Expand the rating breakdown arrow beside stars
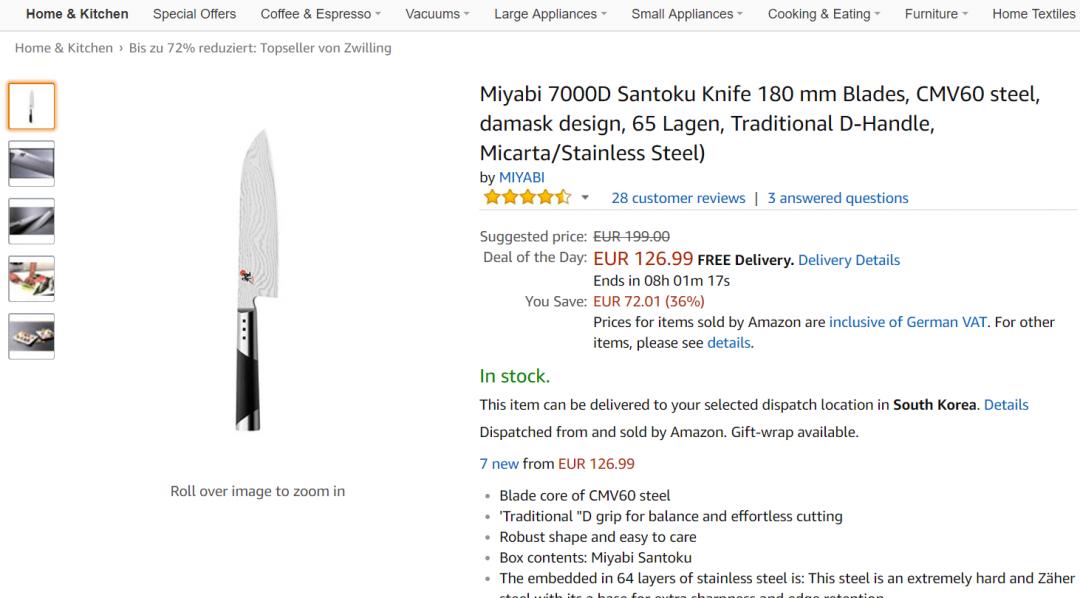1080x598 pixels. (585, 198)
